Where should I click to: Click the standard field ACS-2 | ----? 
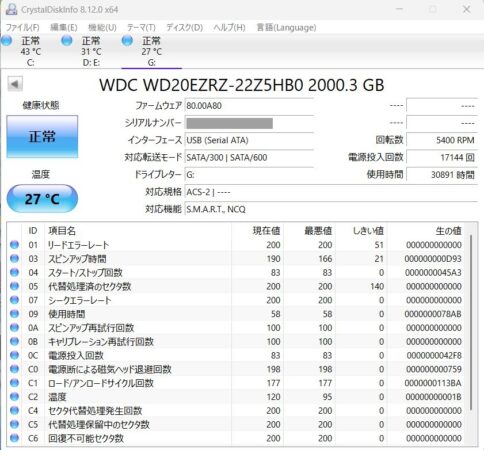[331, 192]
